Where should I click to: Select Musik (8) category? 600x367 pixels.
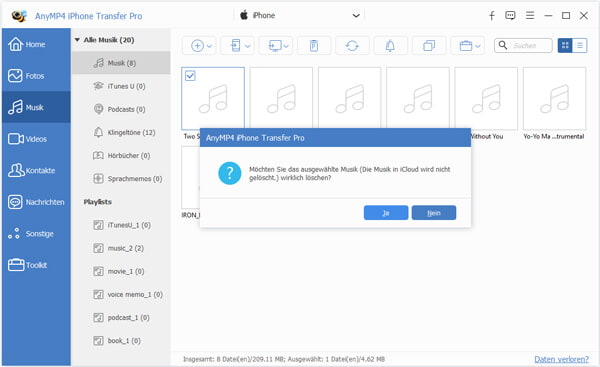[x=121, y=63]
